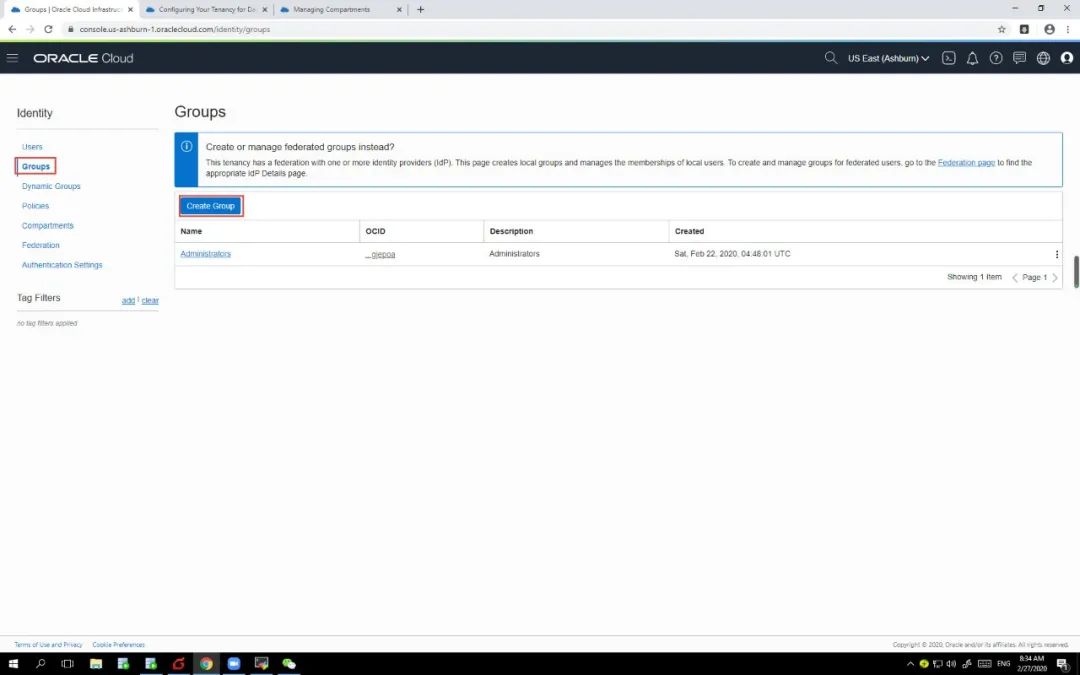Screen dimensions: 1080x675
Task: Click the page scrollbar thumb on the right
Action: pyautogui.click(x=1076, y=272)
